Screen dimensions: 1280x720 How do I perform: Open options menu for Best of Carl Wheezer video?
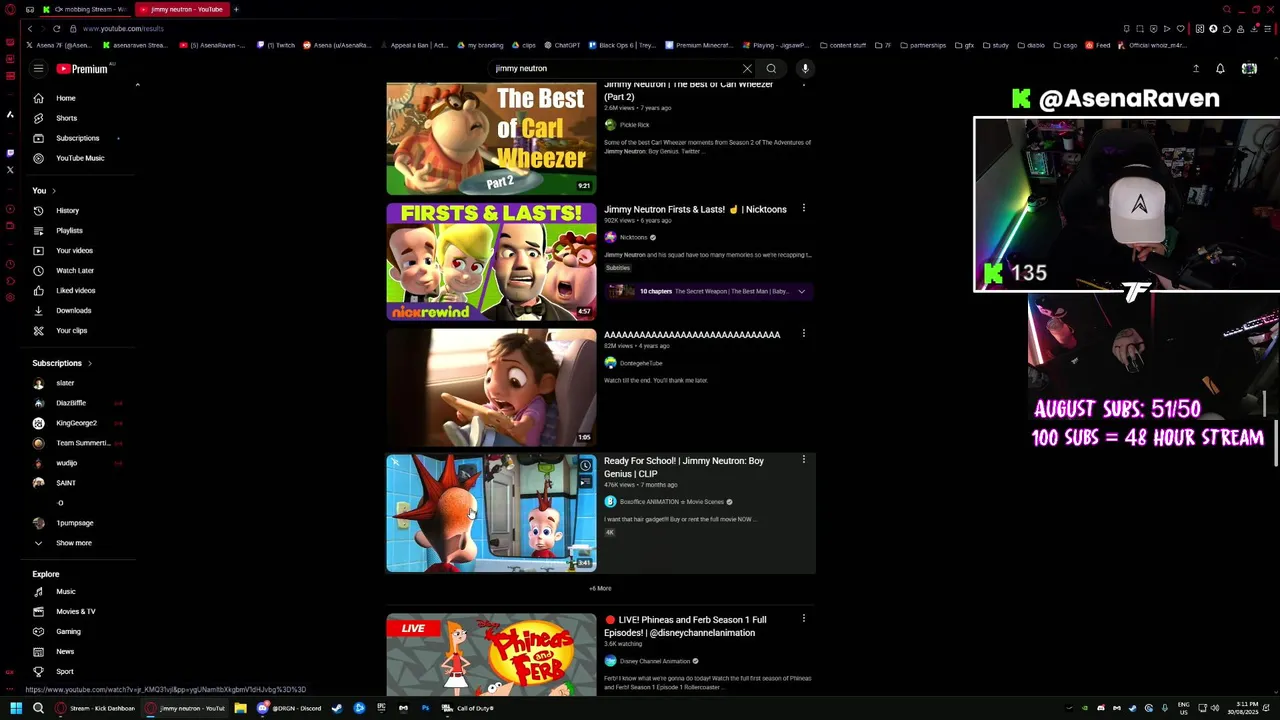click(x=804, y=84)
